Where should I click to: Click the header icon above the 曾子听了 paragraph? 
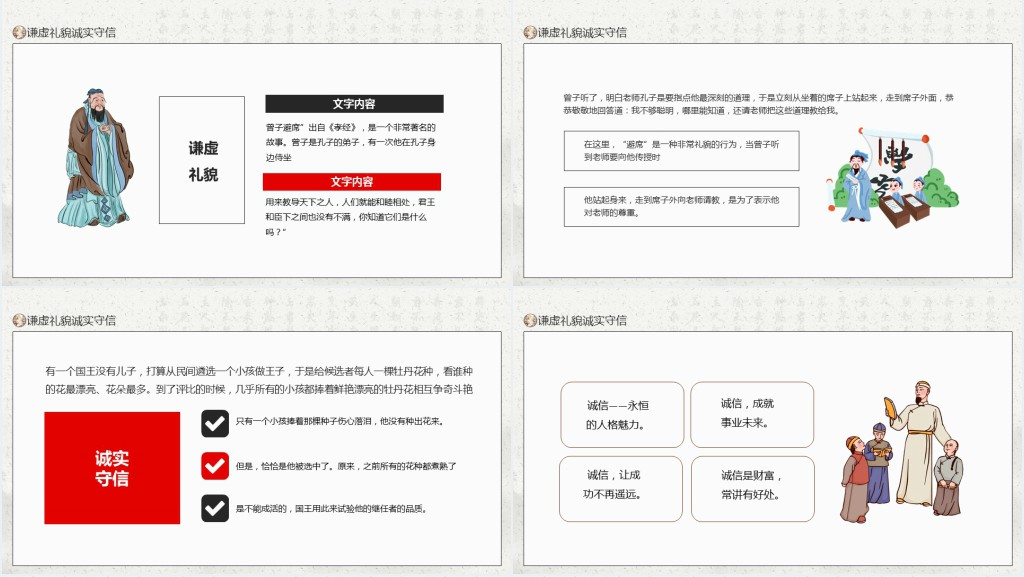530,32
